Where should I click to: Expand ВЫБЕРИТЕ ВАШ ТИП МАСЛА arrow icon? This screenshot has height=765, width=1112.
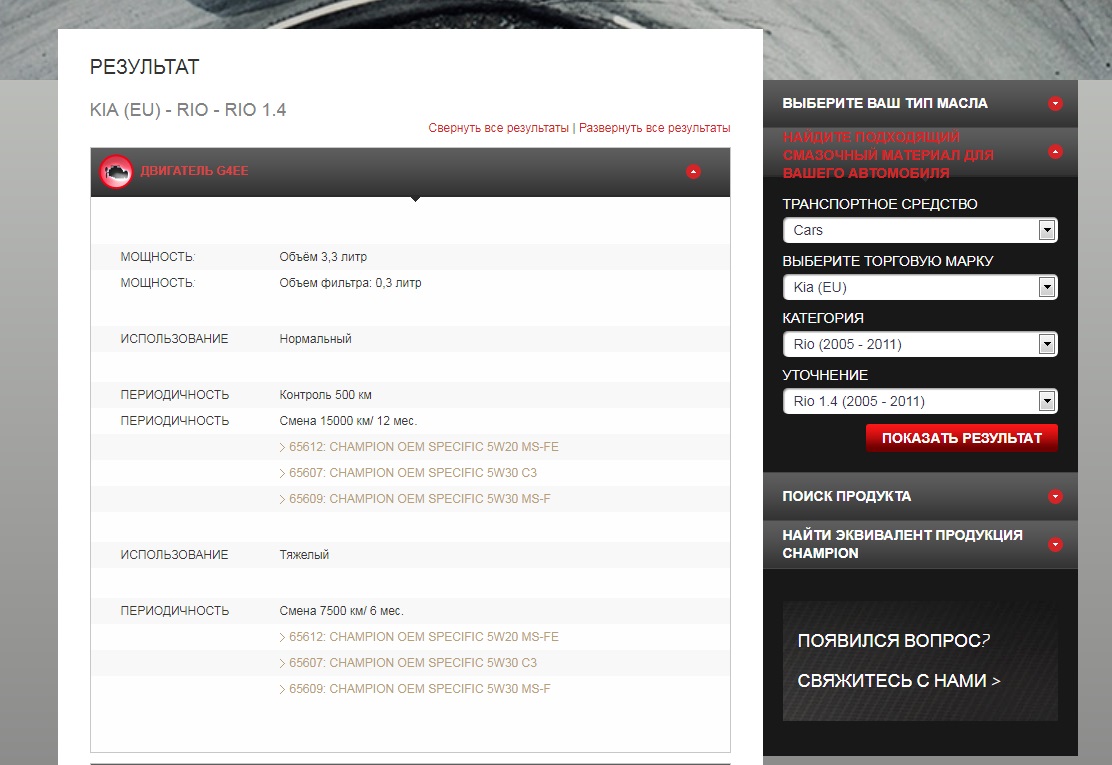tap(1055, 104)
